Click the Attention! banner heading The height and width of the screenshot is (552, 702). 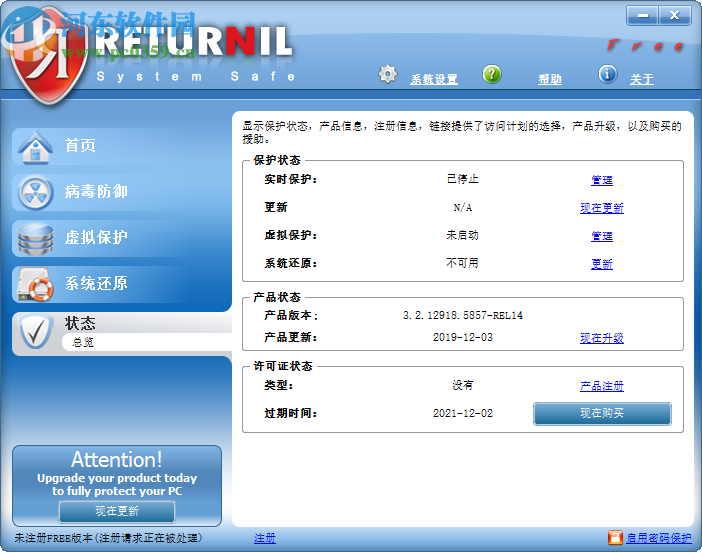[x=117, y=460]
